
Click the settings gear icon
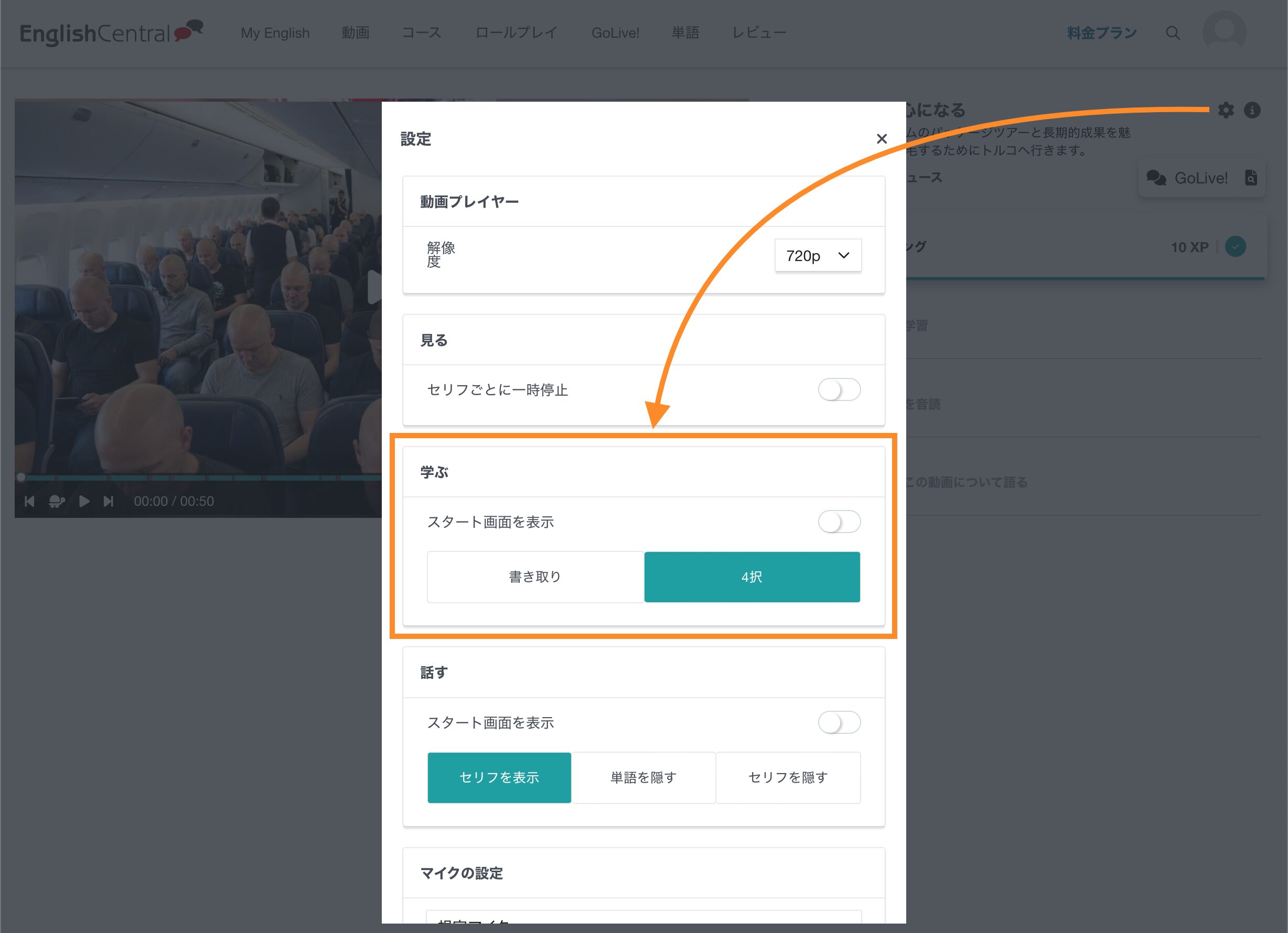pos(1226,110)
